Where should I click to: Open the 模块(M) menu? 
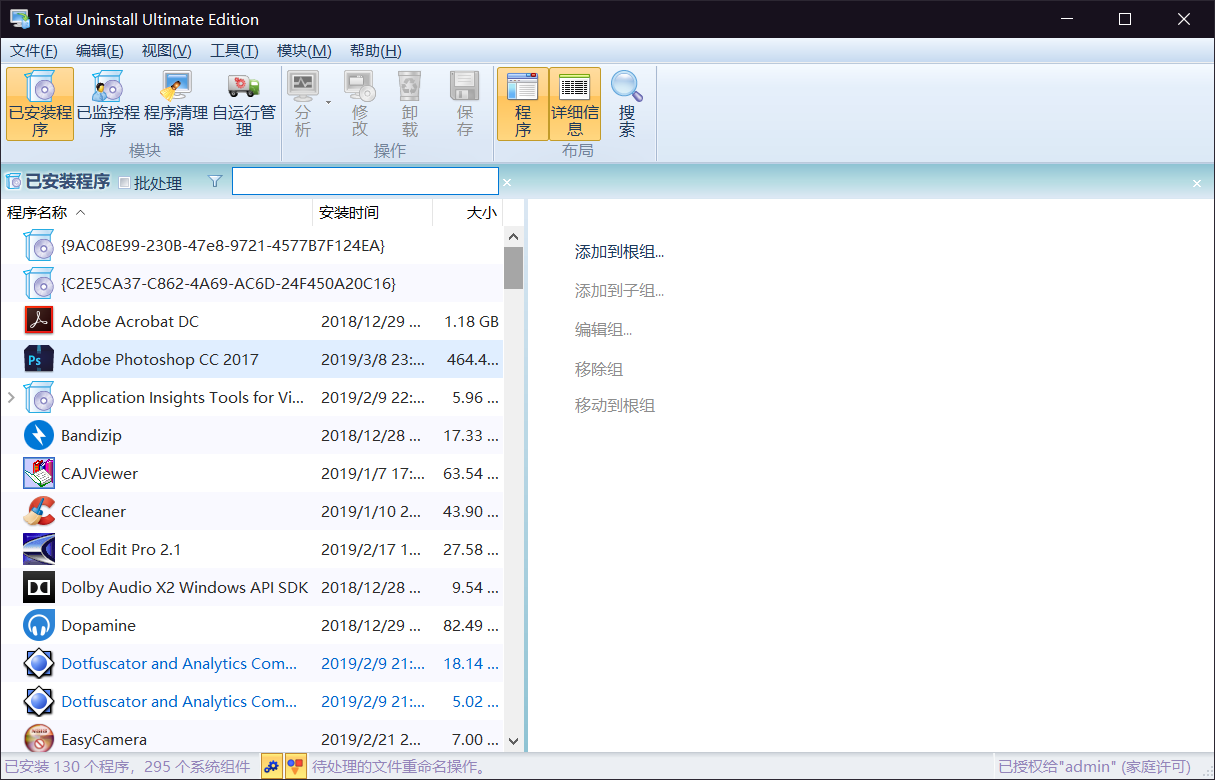point(304,51)
